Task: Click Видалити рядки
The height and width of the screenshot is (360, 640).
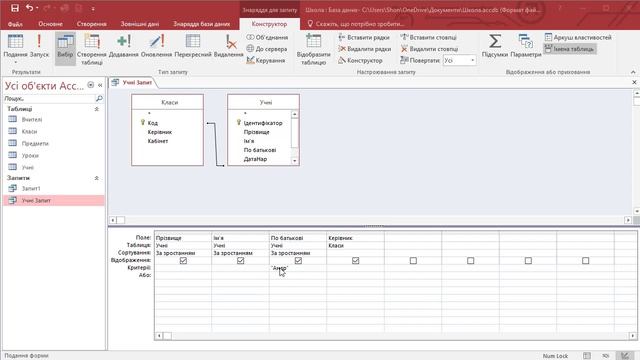Action: pyautogui.click(x=364, y=49)
